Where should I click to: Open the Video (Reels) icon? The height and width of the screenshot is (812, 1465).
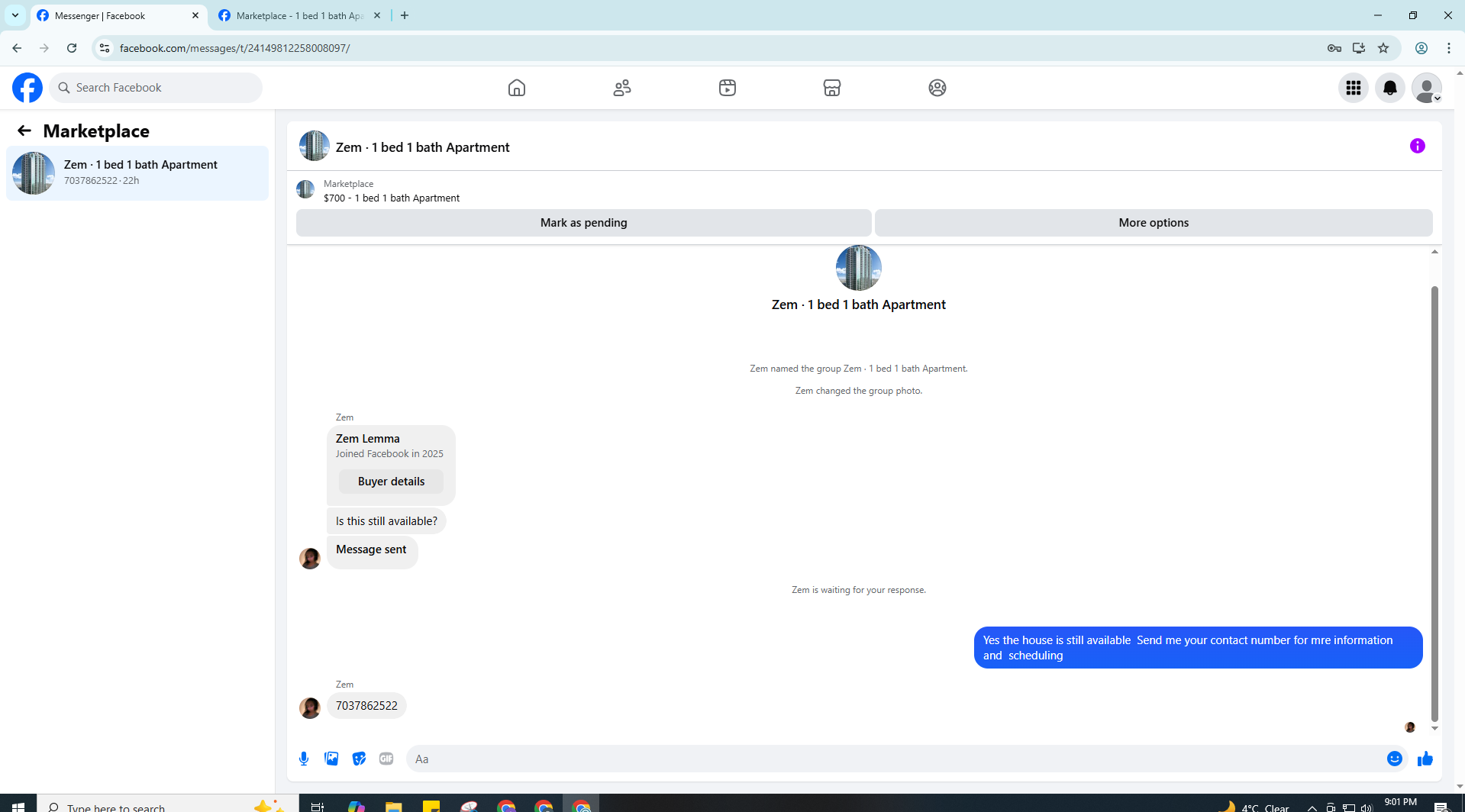(x=728, y=88)
